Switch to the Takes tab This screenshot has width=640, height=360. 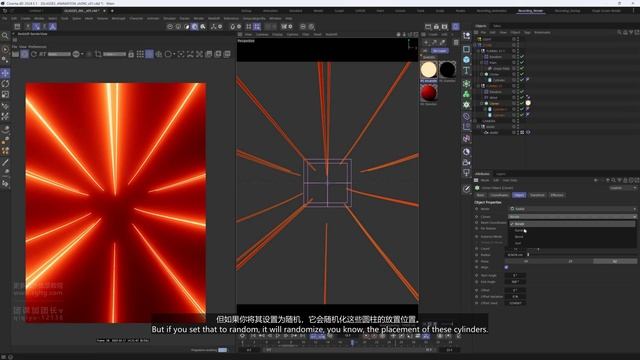pos(497,26)
